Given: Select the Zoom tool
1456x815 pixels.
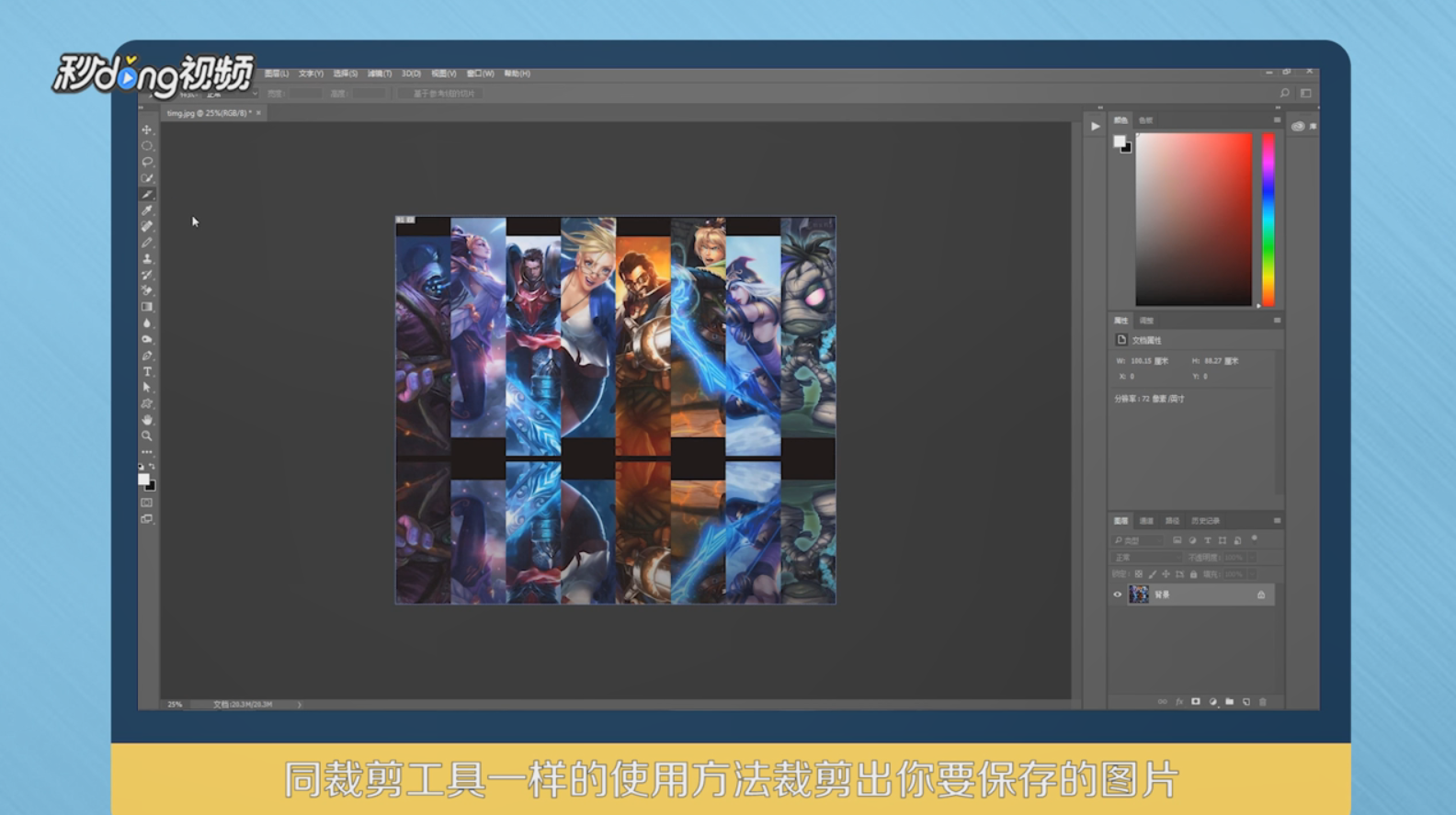Looking at the screenshot, I should [x=147, y=436].
